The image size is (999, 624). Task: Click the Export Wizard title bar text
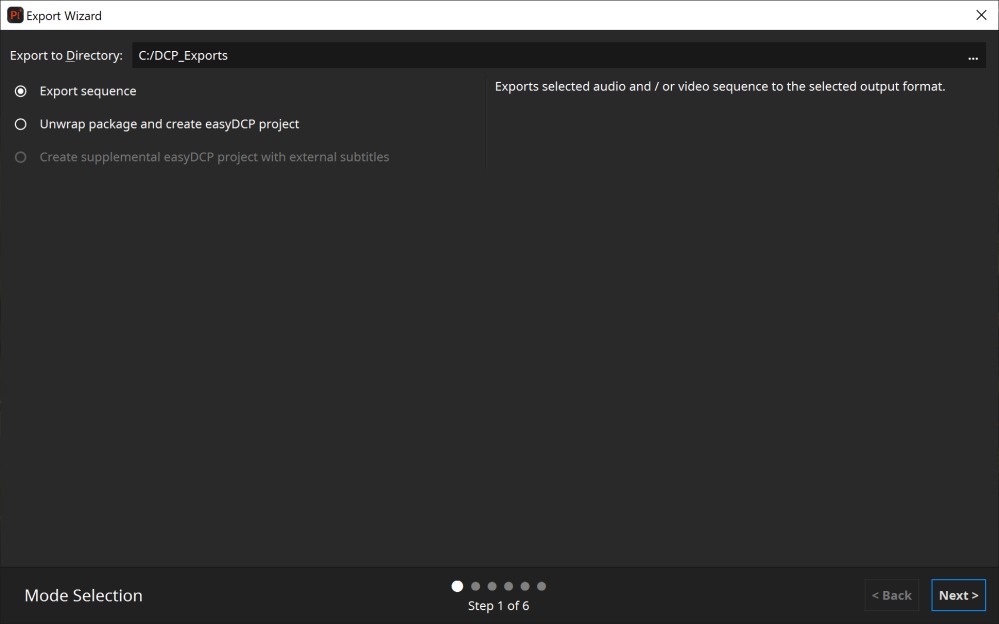64,16
